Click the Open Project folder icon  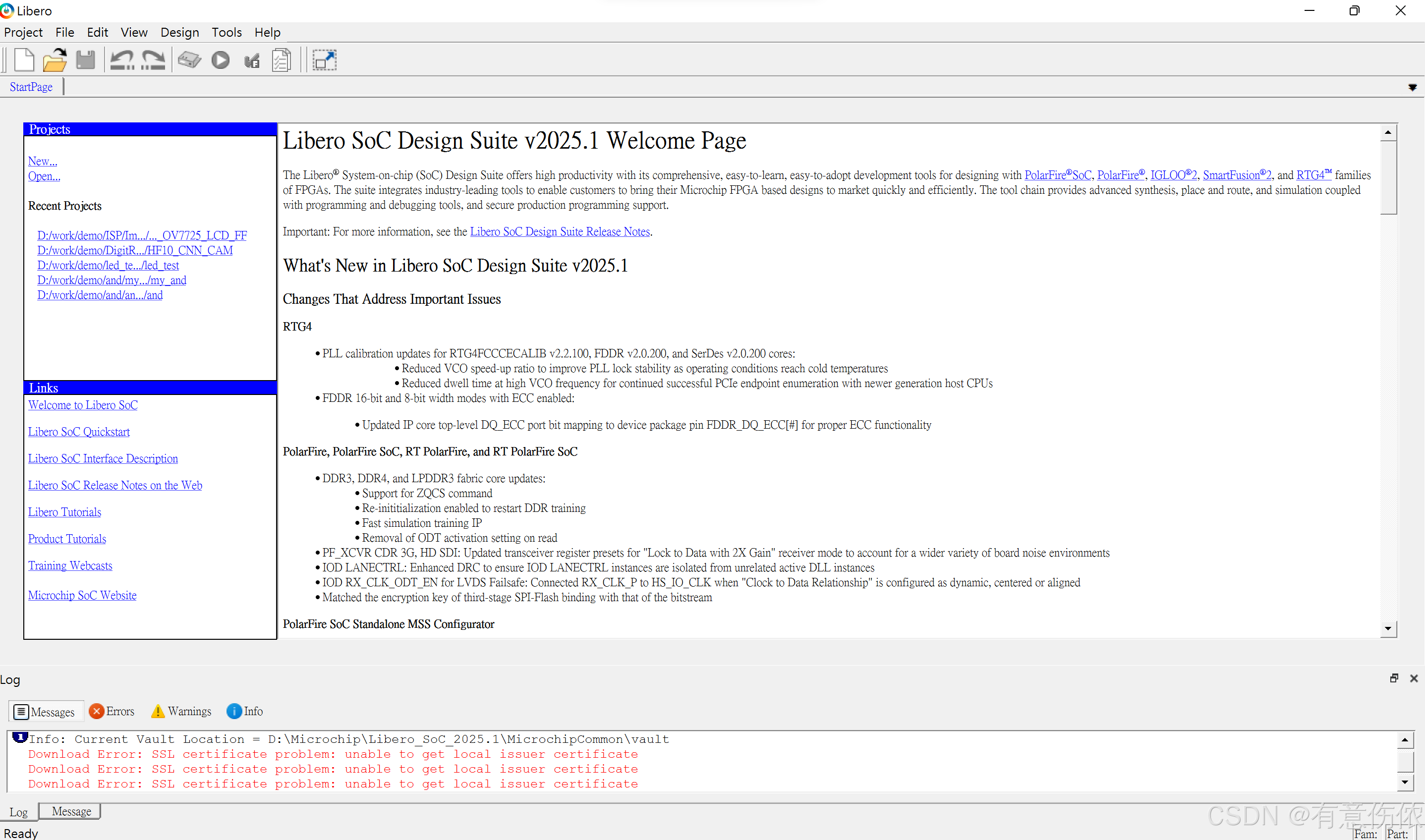coord(55,60)
